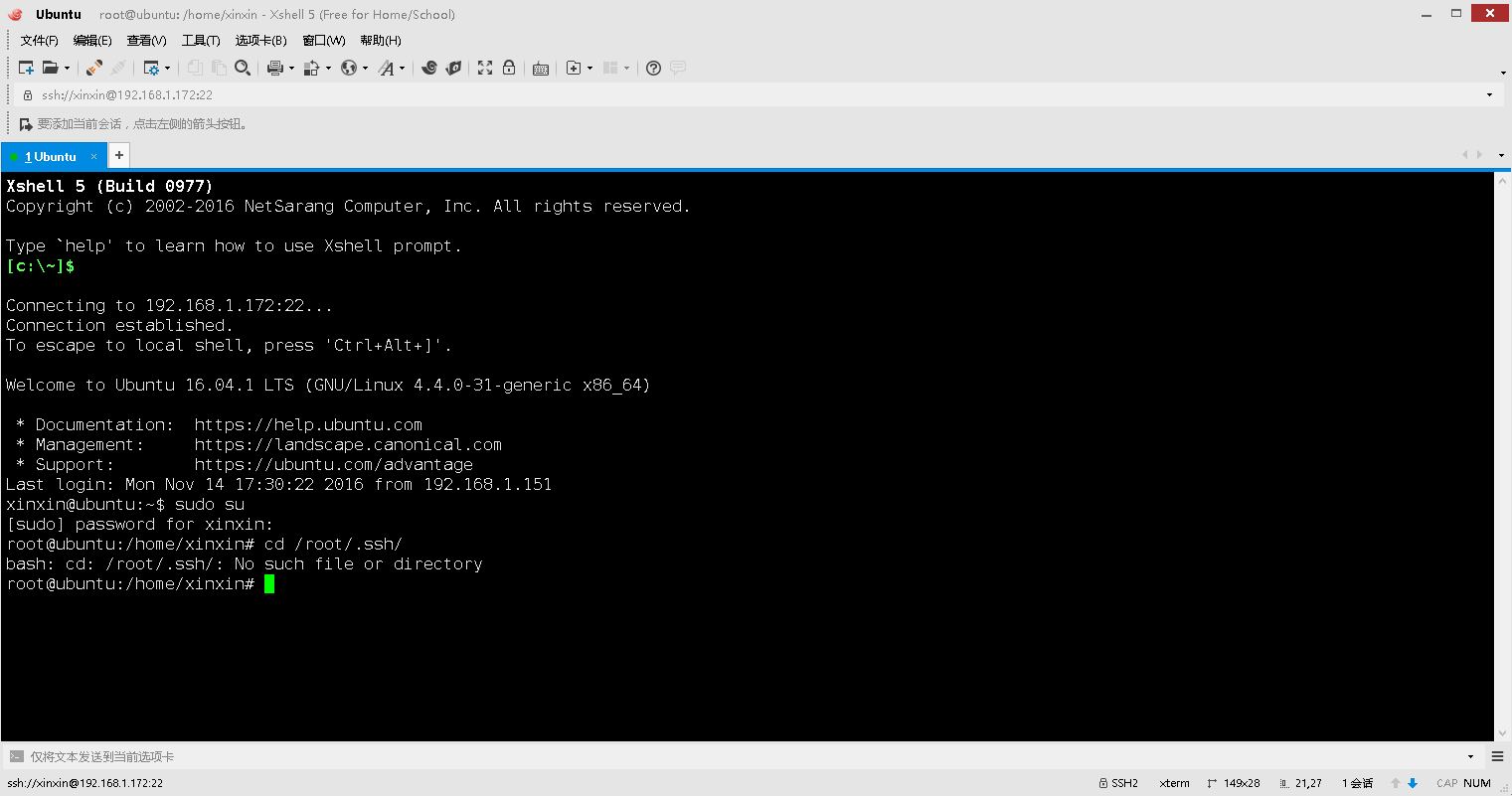The image size is (1512, 796).
Task: Click the Find magnifier icon
Action: coord(243,68)
